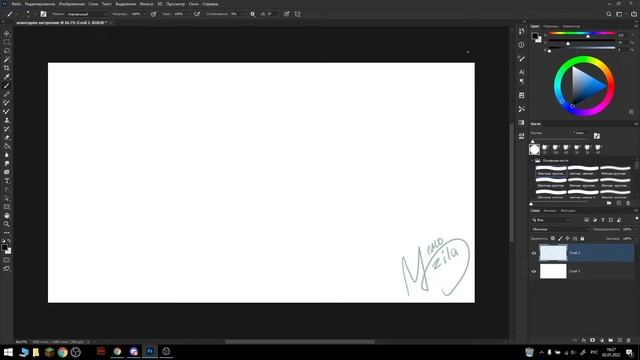Enable airbrush build-up in options bar
Screen dimensions: 640x360
[197, 14]
